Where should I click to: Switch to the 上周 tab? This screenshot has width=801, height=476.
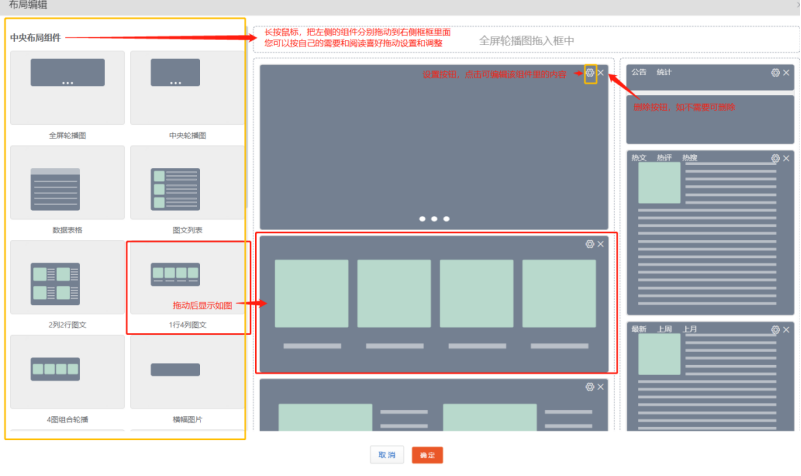pos(664,329)
